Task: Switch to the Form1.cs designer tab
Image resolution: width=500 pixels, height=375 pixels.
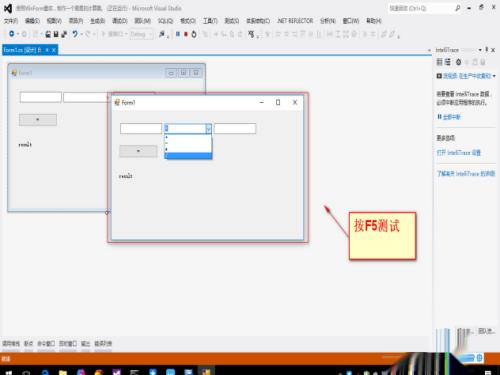Action: (23, 50)
